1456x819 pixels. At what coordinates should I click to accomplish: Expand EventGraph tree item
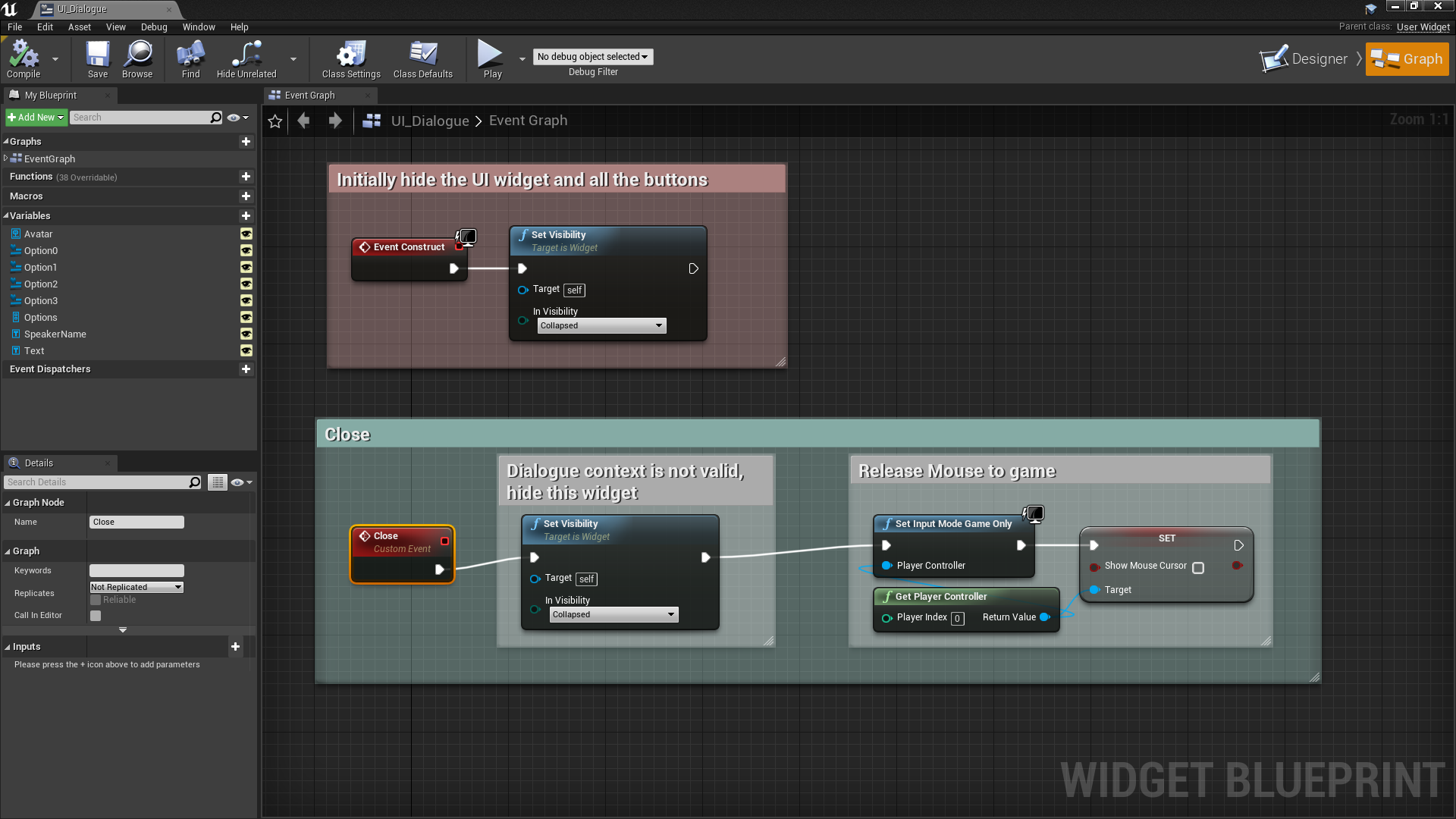6,158
